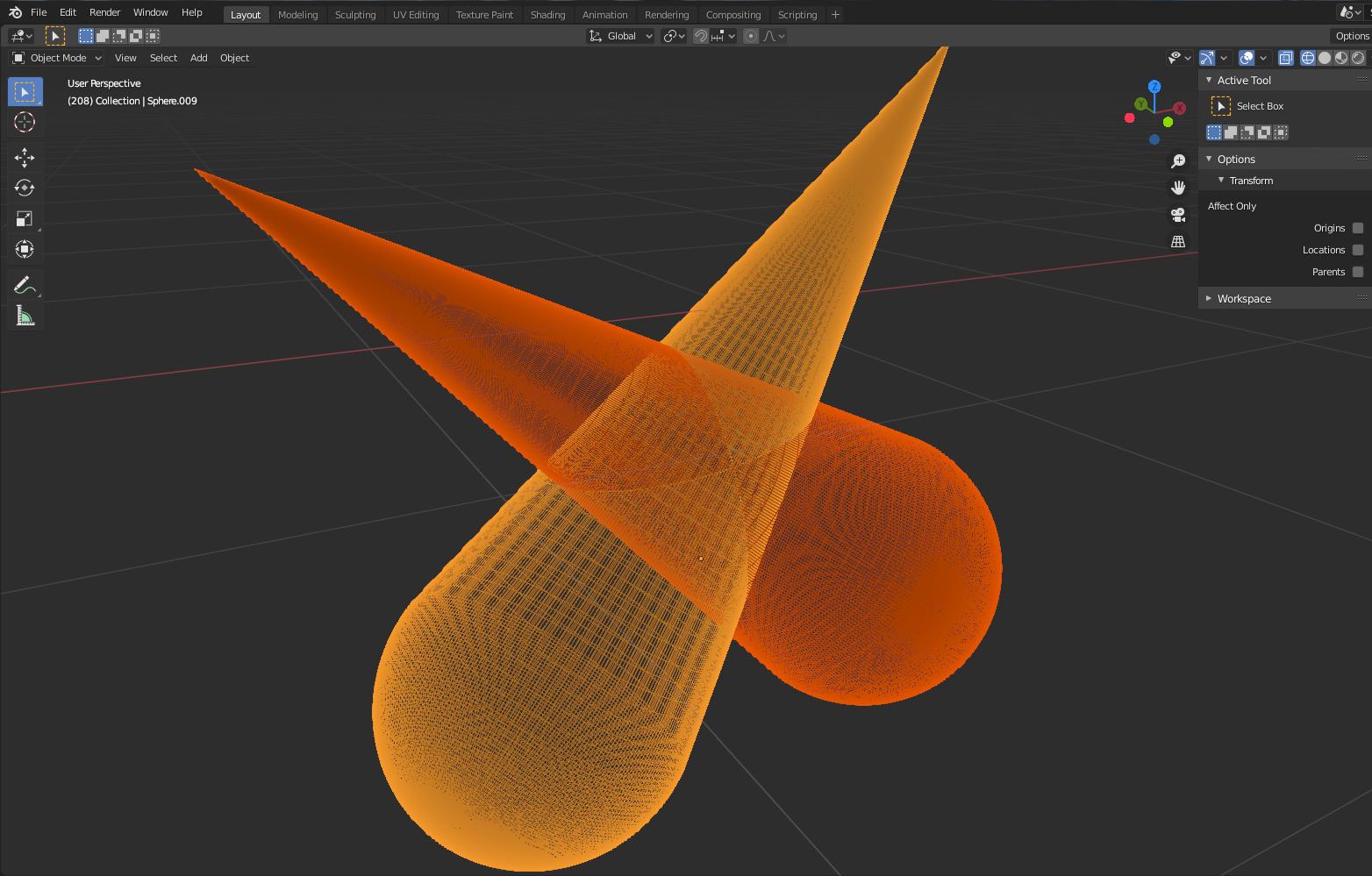Open the editor type dropdown

pos(21,36)
